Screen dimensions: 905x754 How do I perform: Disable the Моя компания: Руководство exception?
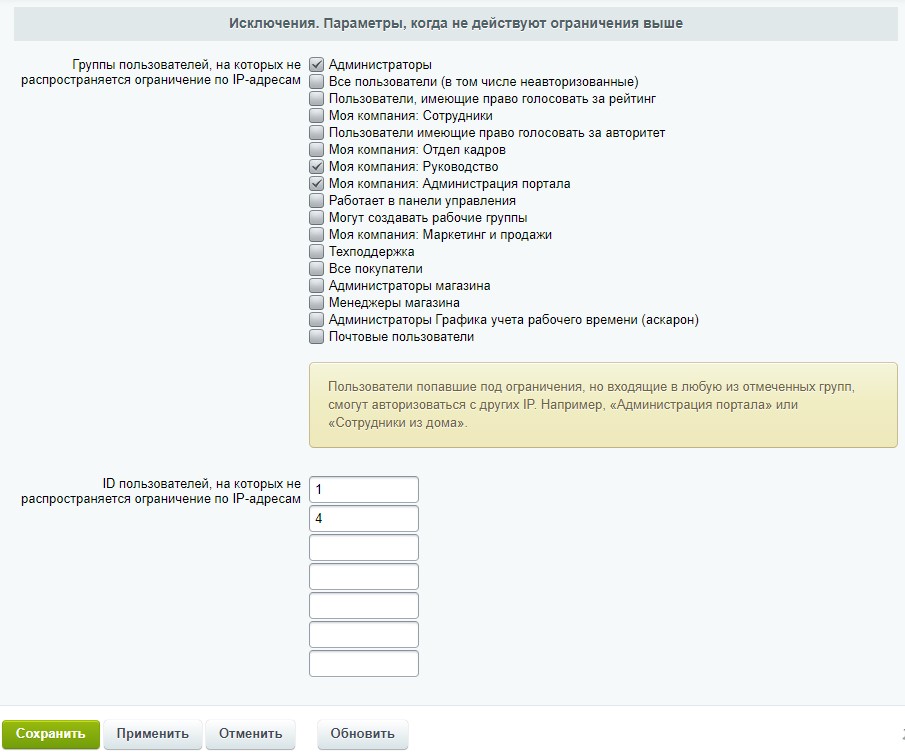pos(315,166)
